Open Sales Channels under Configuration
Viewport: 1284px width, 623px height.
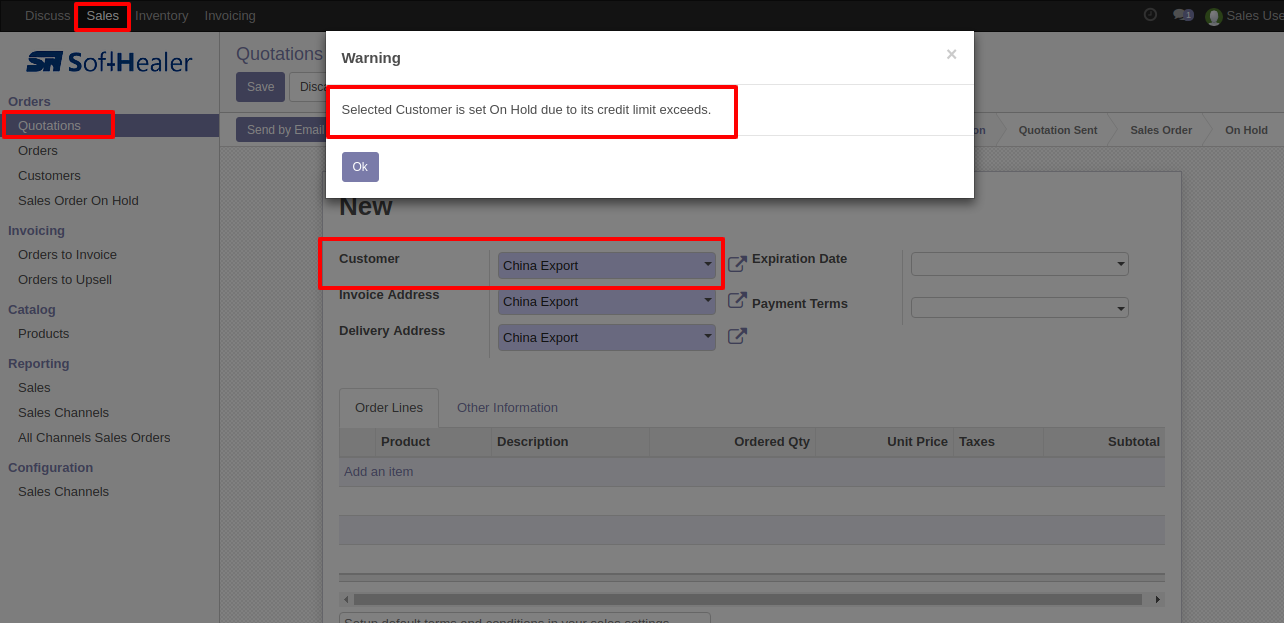coord(63,491)
